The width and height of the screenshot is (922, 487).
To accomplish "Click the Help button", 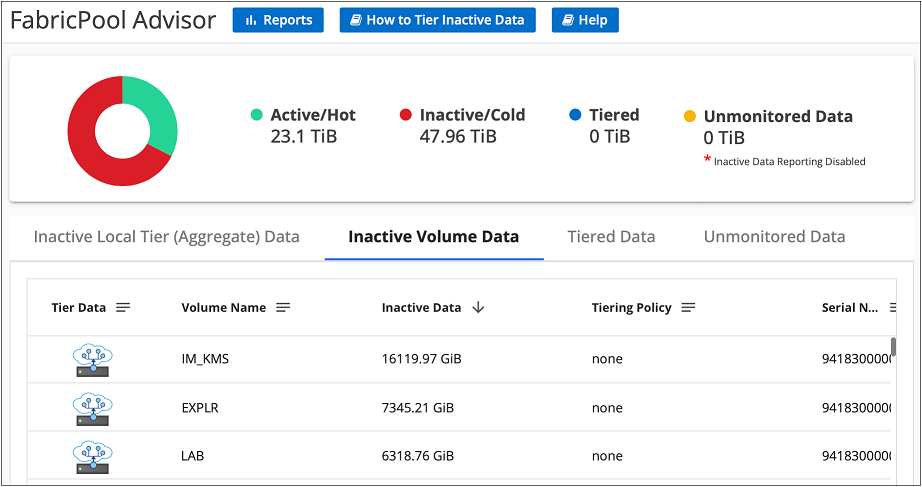I will (585, 20).
